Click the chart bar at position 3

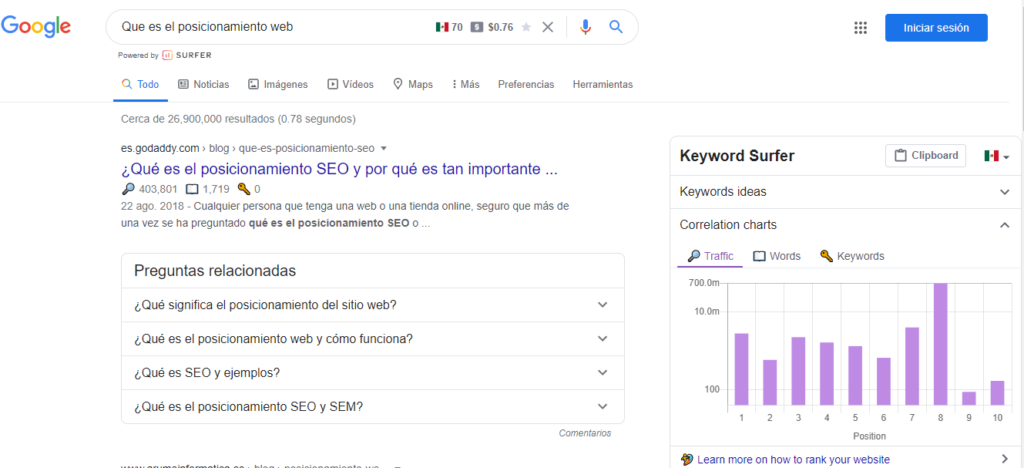tap(798, 371)
